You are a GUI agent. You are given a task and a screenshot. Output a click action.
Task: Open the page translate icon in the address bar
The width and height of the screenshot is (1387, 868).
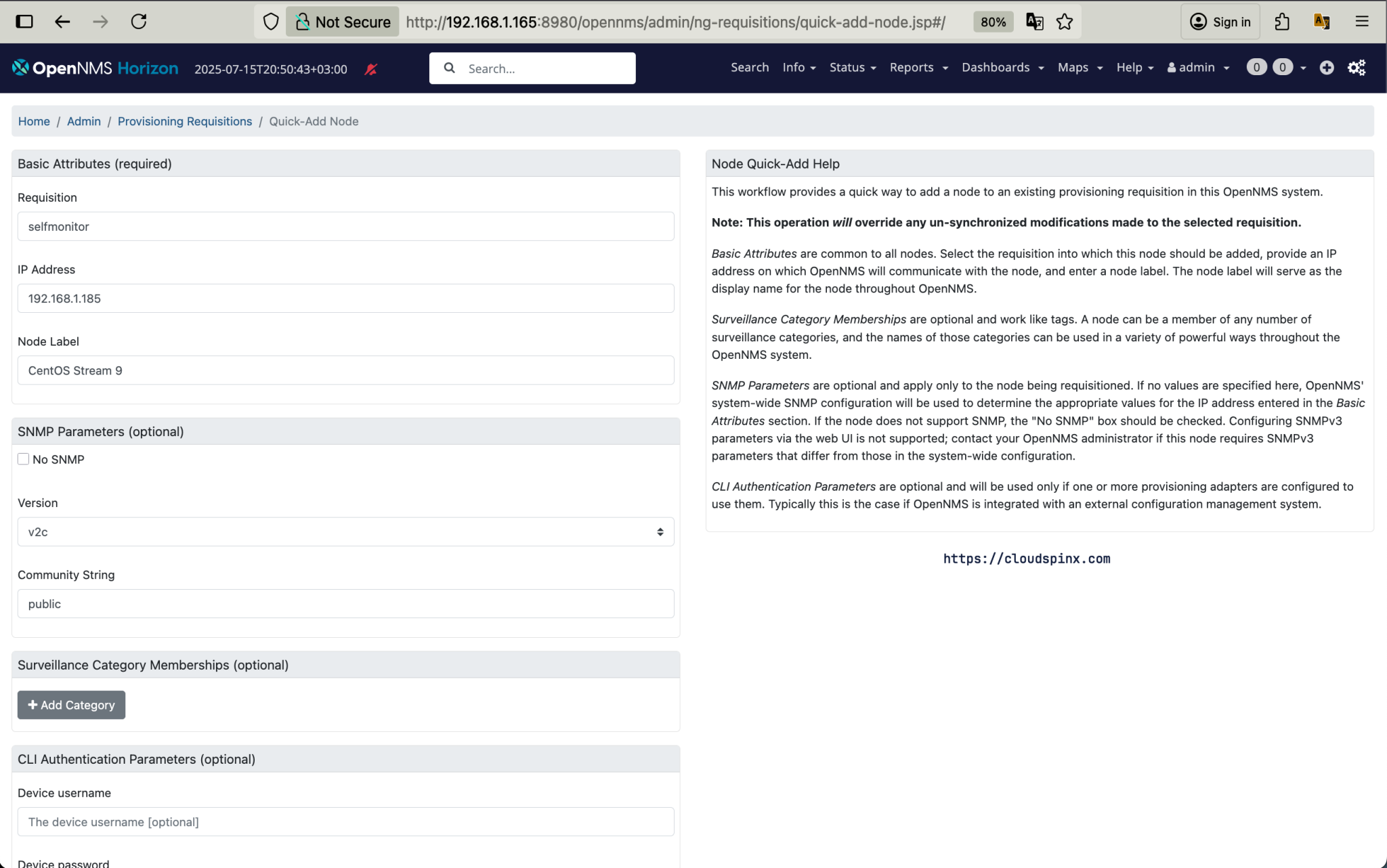click(x=1033, y=22)
